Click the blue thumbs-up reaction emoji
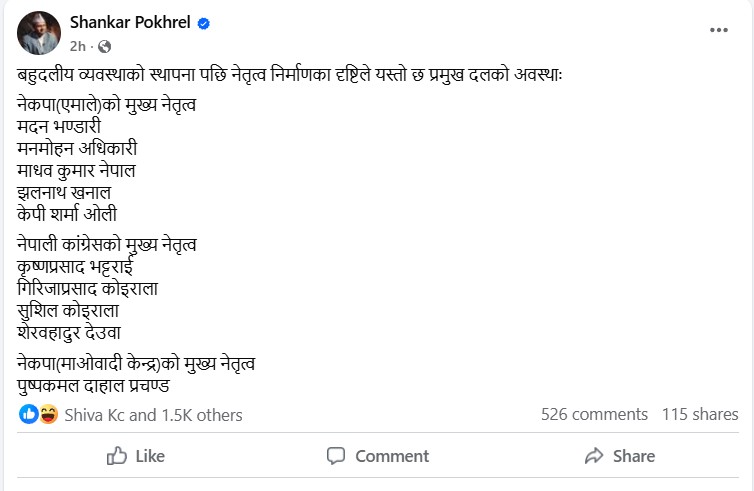This screenshot has width=754, height=491. click(x=28, y=414)
